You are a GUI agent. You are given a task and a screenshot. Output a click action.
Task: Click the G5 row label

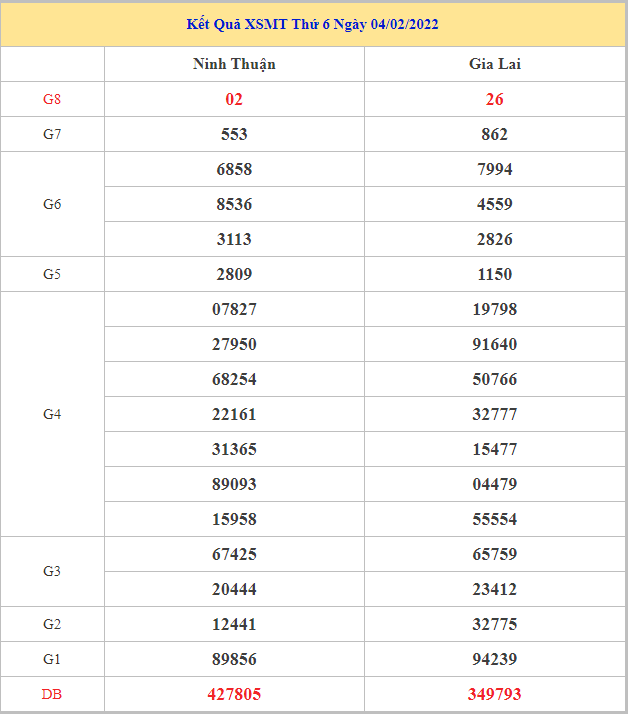(52, 274)
